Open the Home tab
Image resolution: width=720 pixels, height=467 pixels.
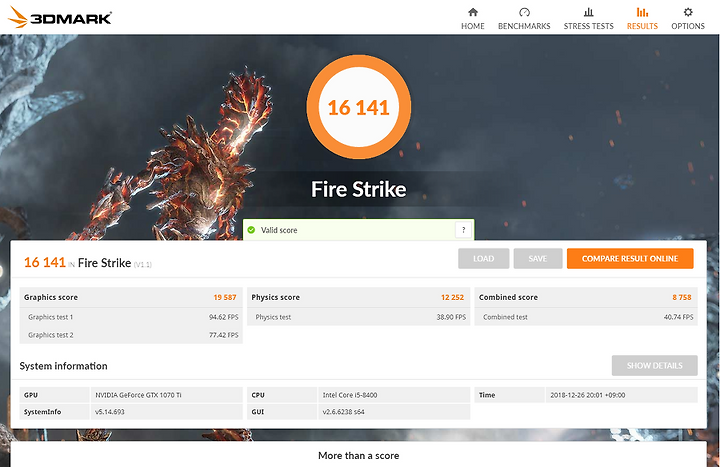pyautogui.click(x=472, y=19)
